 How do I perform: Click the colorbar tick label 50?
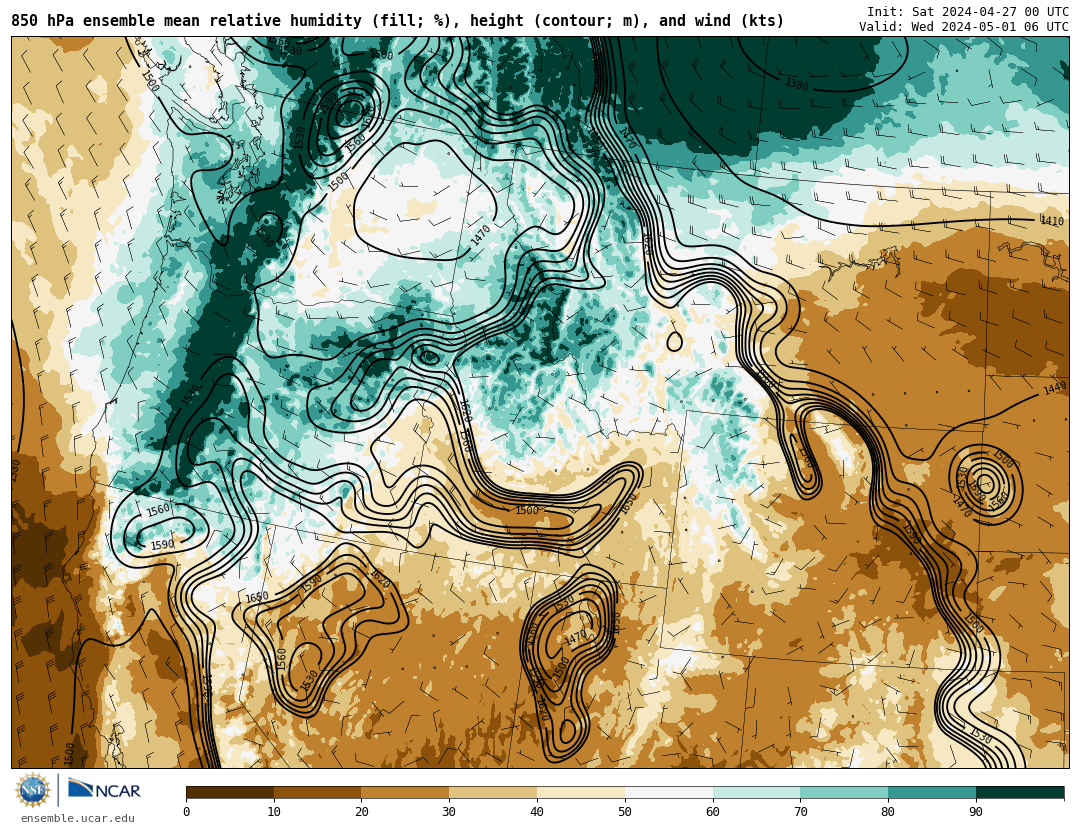click(625, 812)
